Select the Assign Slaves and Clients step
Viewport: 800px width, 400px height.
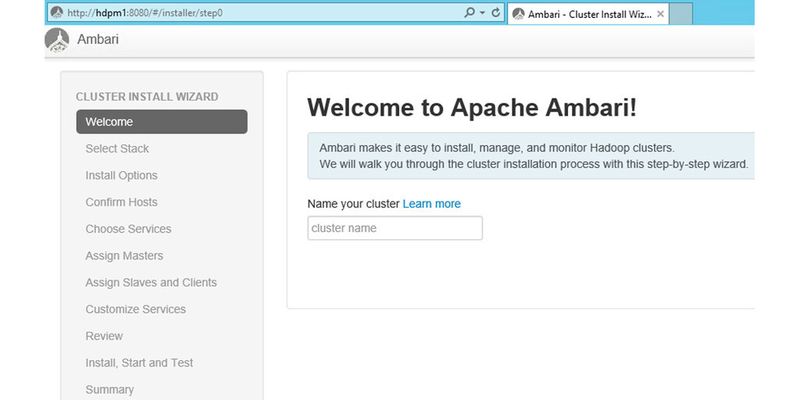[151, 283]
